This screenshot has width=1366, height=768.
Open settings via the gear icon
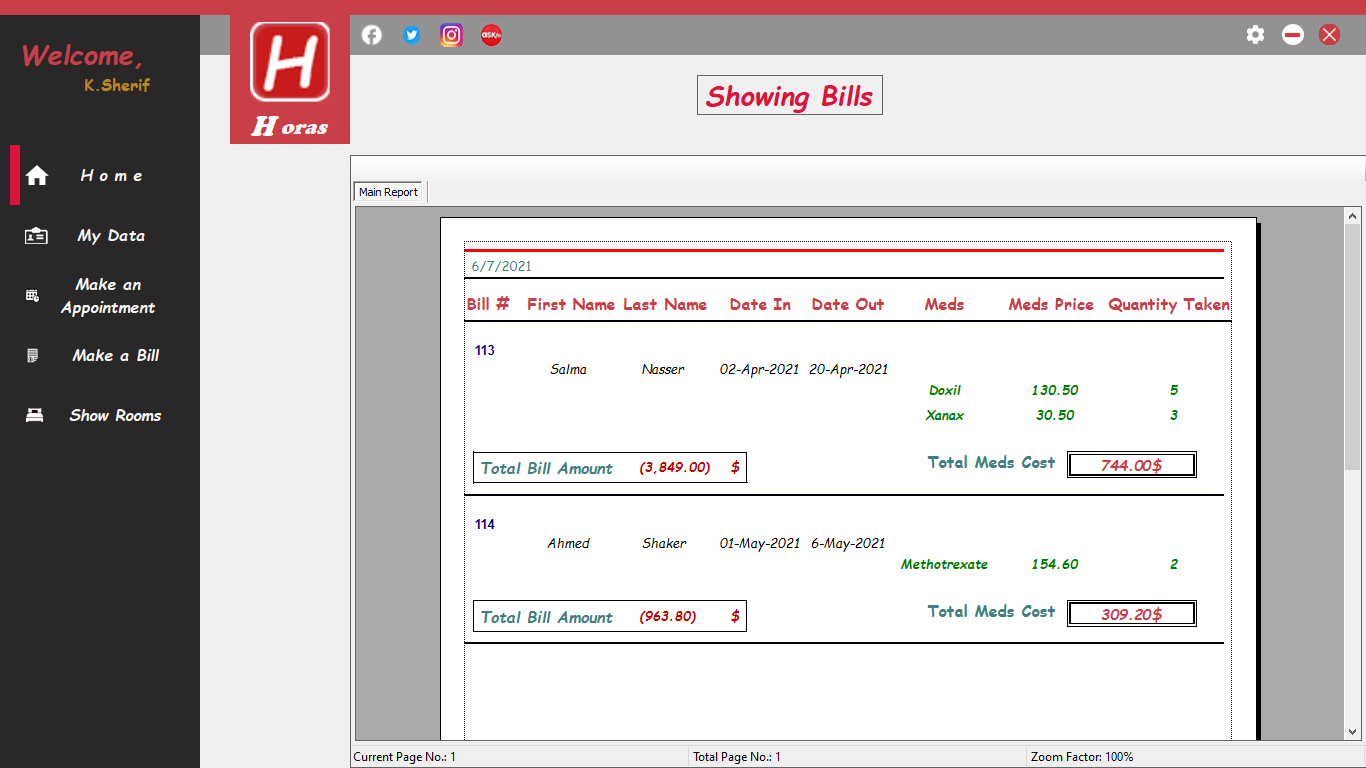coord(1255,35)
